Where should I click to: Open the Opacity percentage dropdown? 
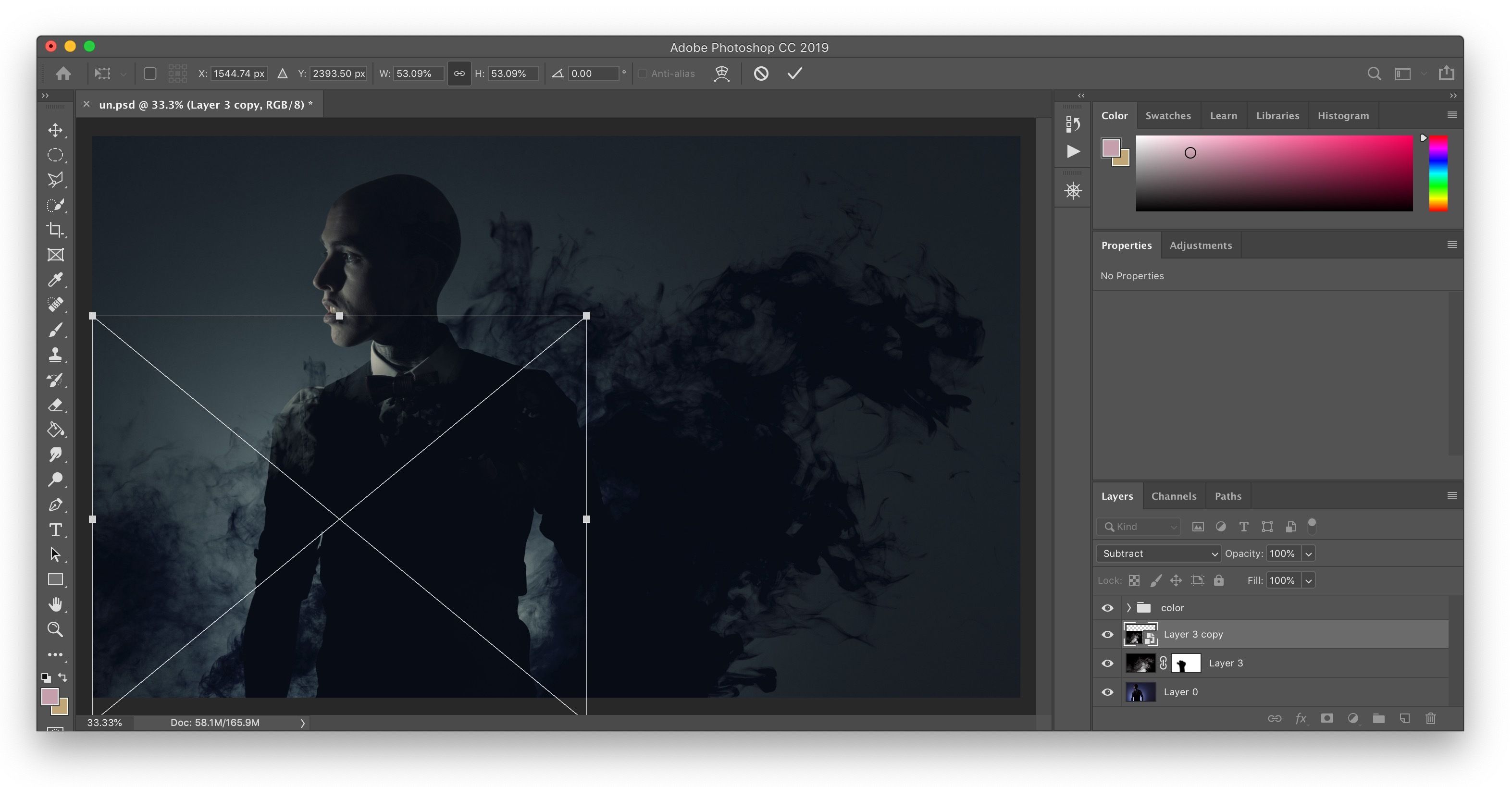click(x=1307, y=553)
